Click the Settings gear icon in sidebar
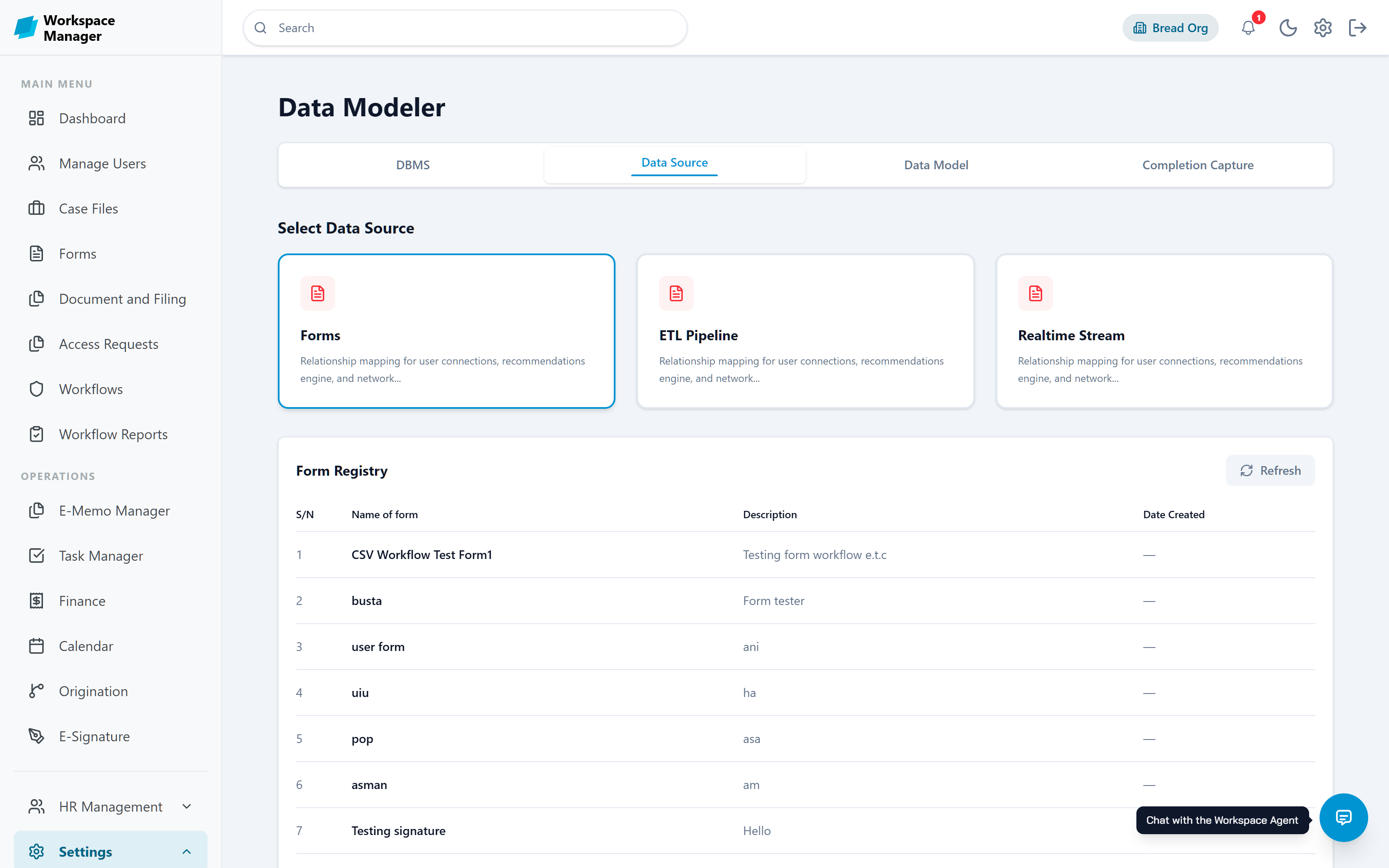This screenshot has height=868, width=1389. tap(36, 852)
